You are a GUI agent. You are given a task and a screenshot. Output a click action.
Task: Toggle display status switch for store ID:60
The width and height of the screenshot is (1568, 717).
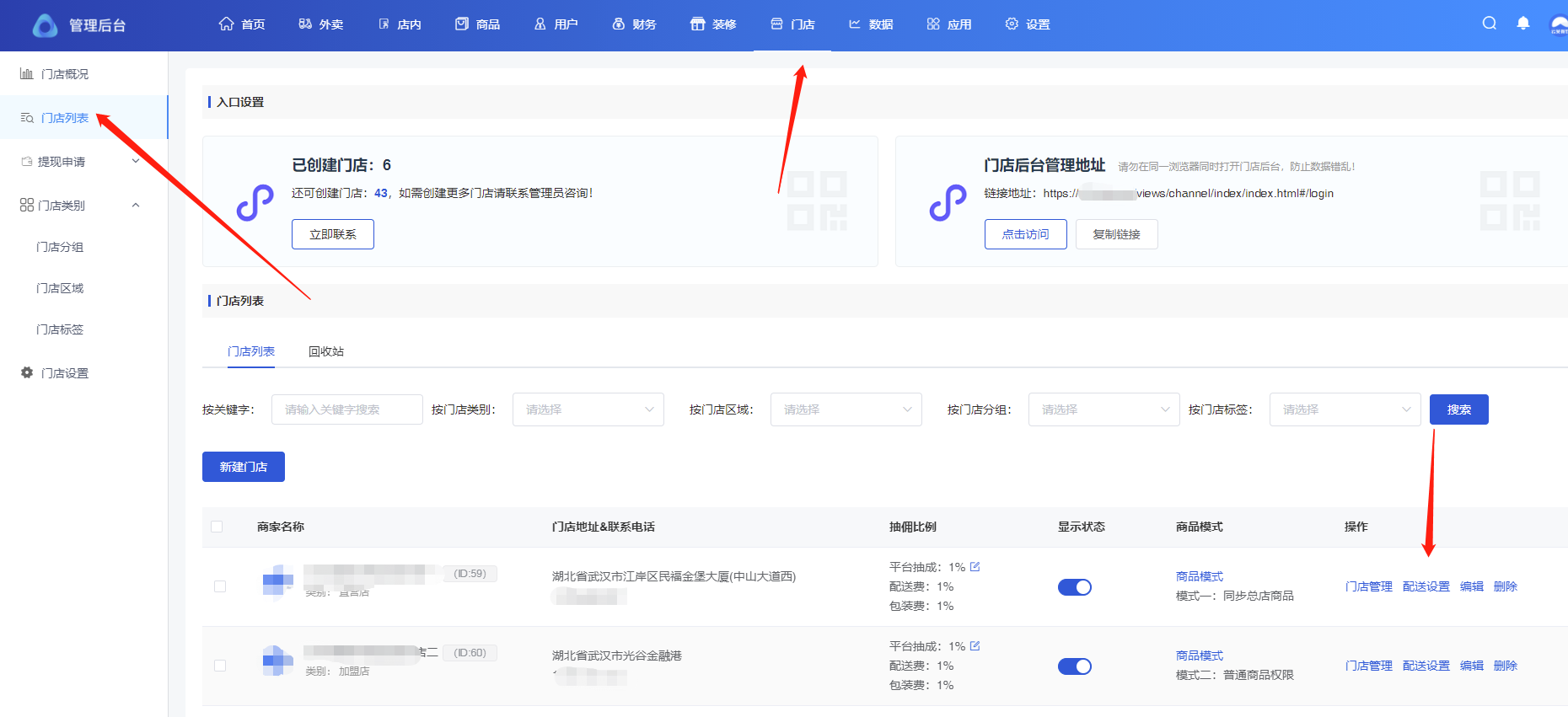coord(1074,666)
